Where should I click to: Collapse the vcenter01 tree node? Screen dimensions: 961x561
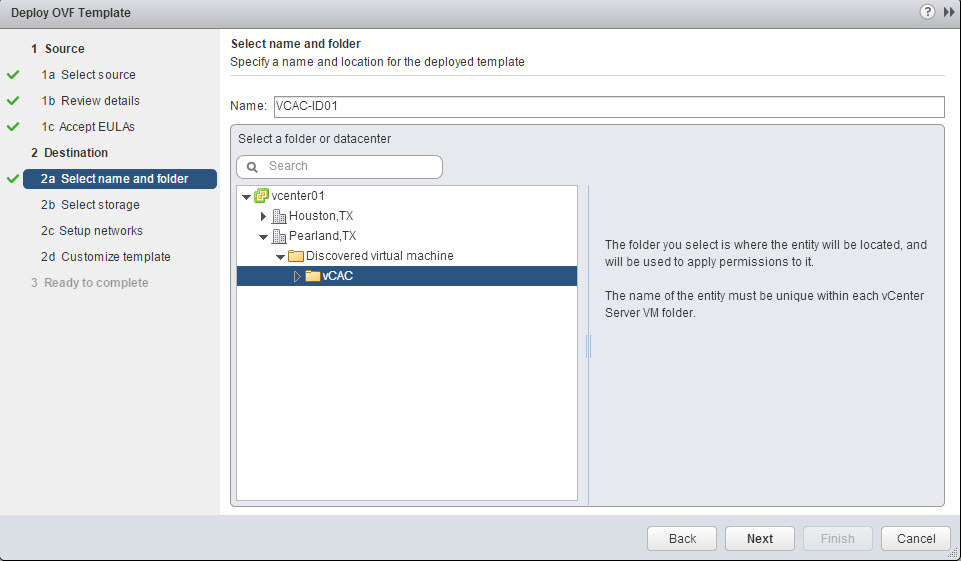(247, 197)
